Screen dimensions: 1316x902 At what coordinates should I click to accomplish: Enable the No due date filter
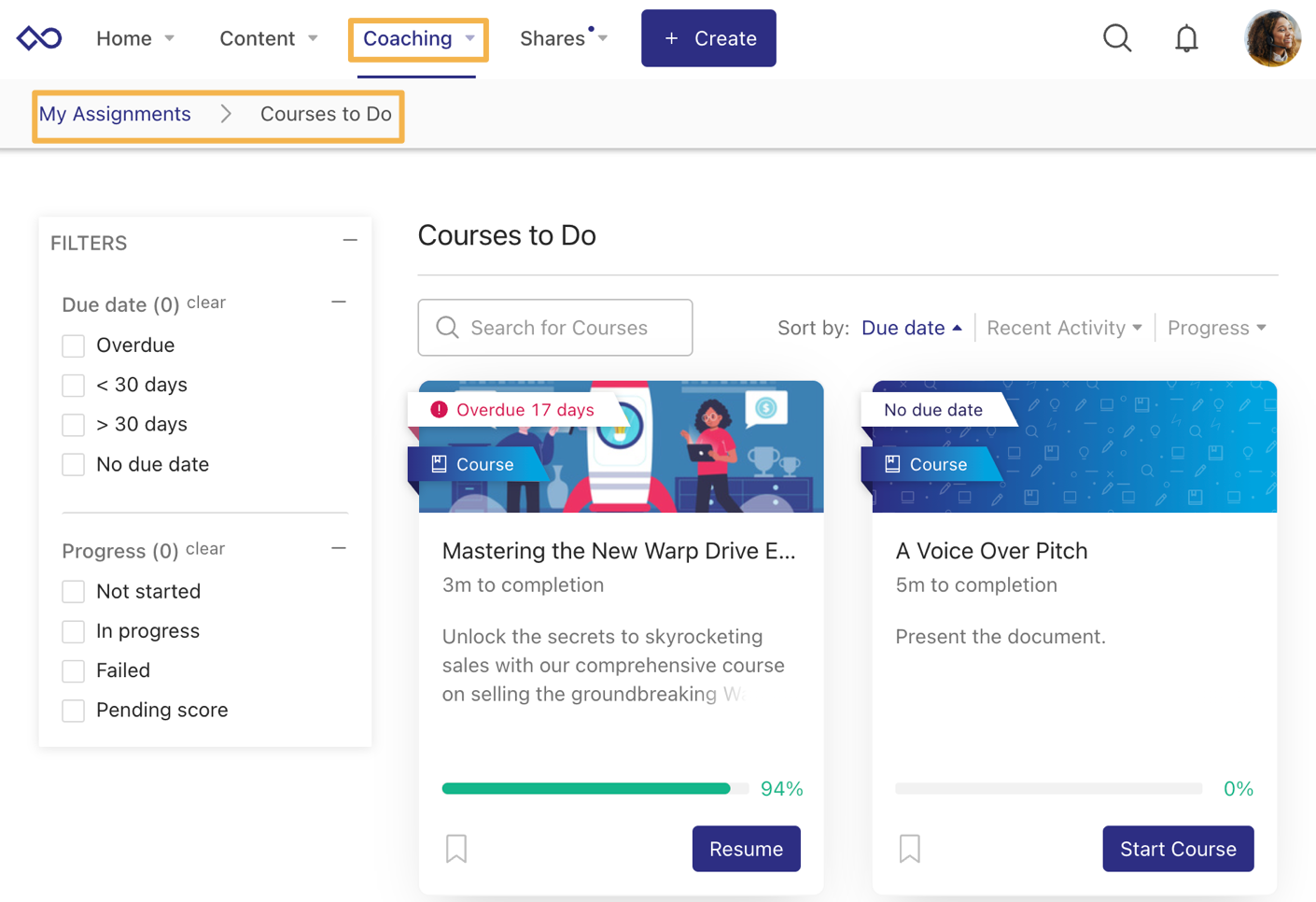tap(74, 464)
